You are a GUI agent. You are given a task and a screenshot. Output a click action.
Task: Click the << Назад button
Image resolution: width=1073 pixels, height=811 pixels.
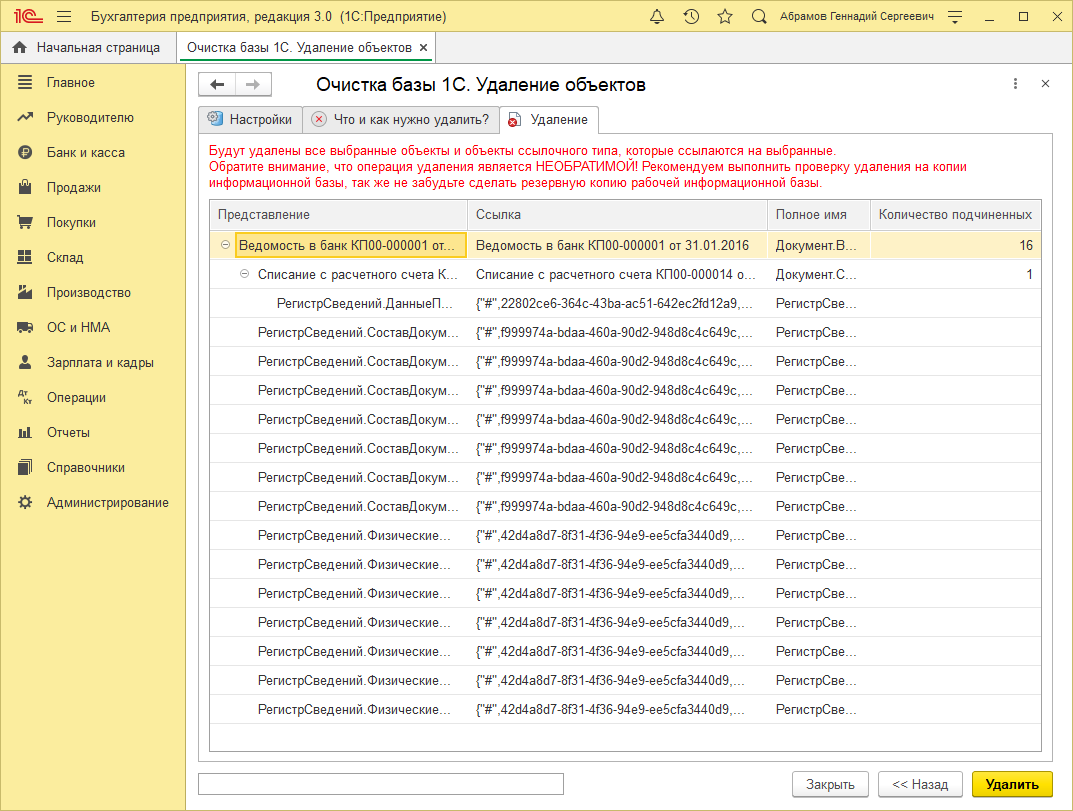pos(920,785)
